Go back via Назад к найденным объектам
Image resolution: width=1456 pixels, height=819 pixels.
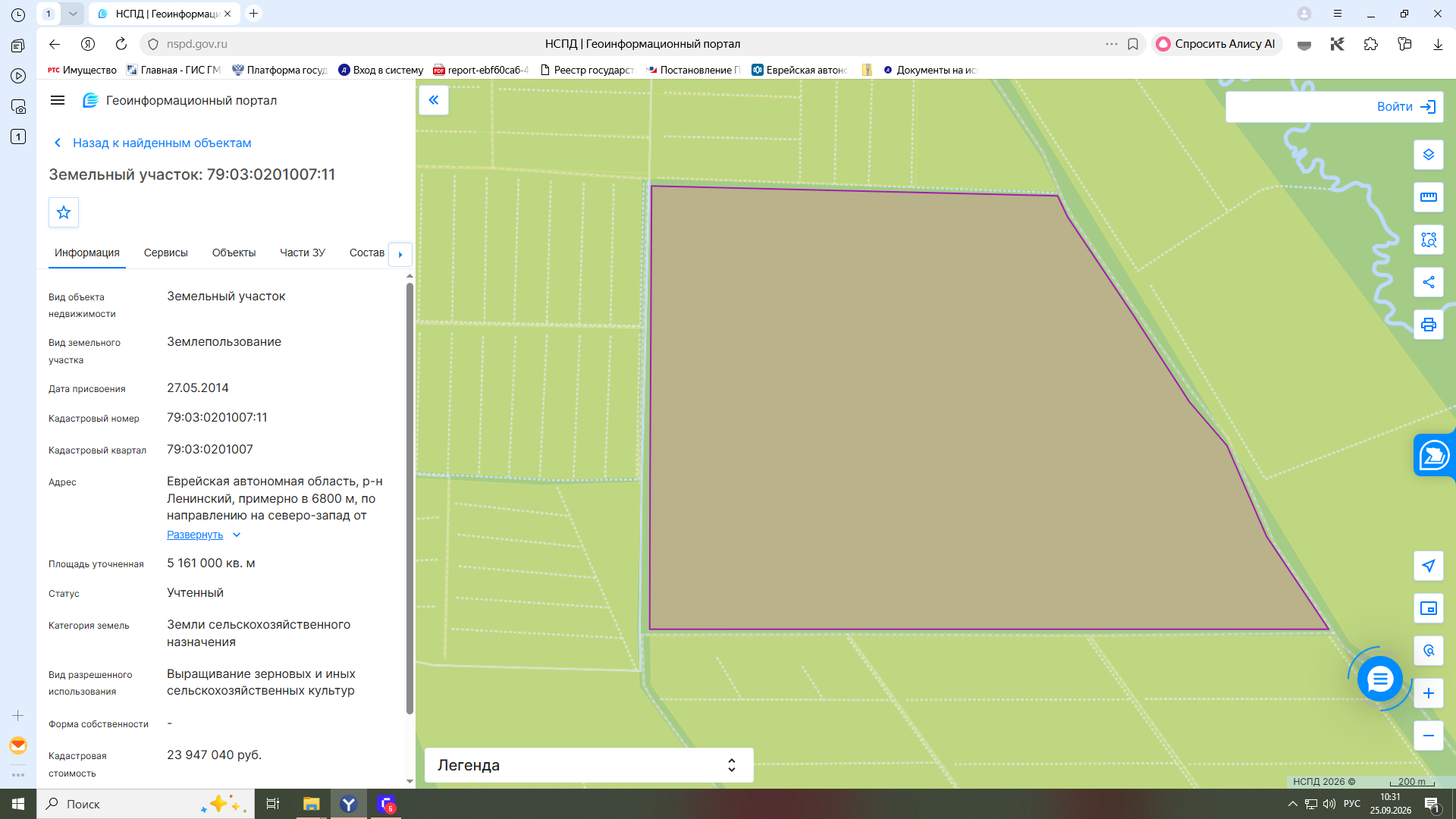point(152,143)
